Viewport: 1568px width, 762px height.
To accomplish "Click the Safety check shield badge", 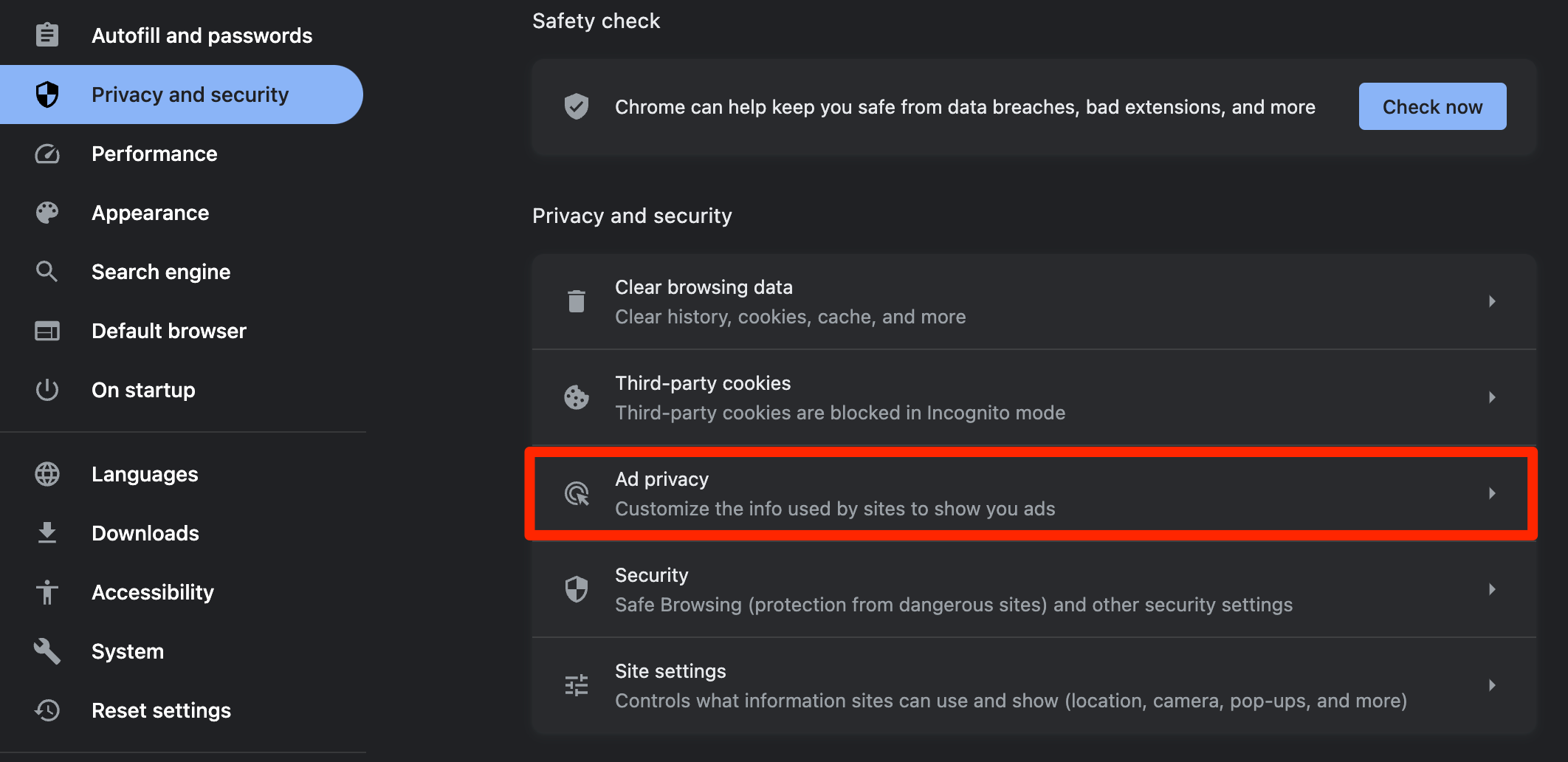I will (x=575, y=106).
